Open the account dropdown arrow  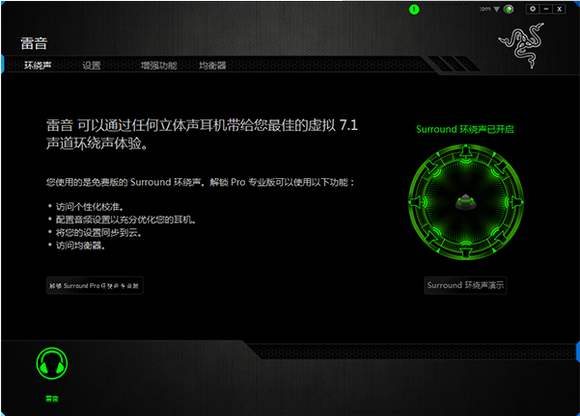tap(496, 9)
